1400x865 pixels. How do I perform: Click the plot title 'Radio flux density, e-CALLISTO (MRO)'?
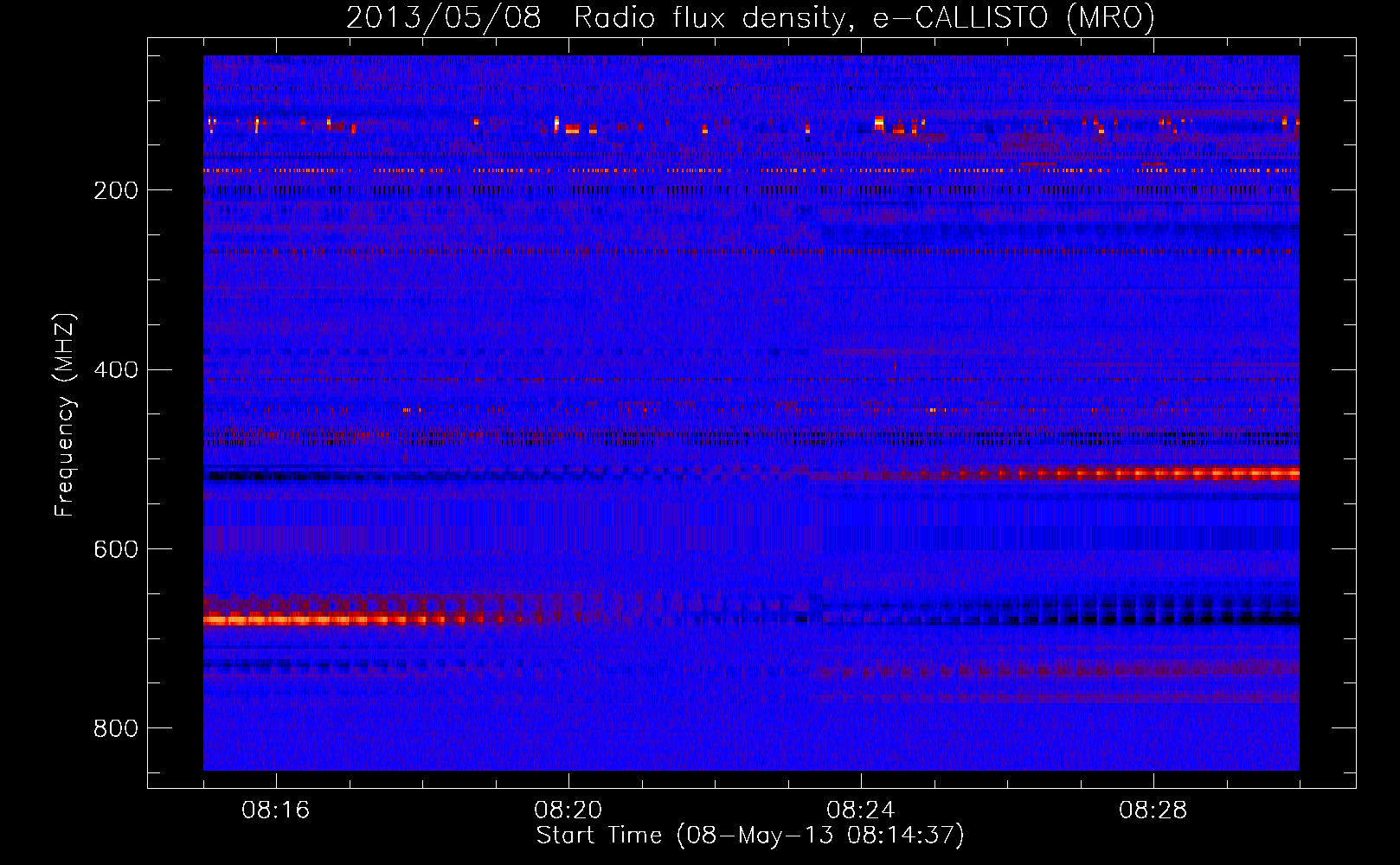coord(864,17)
